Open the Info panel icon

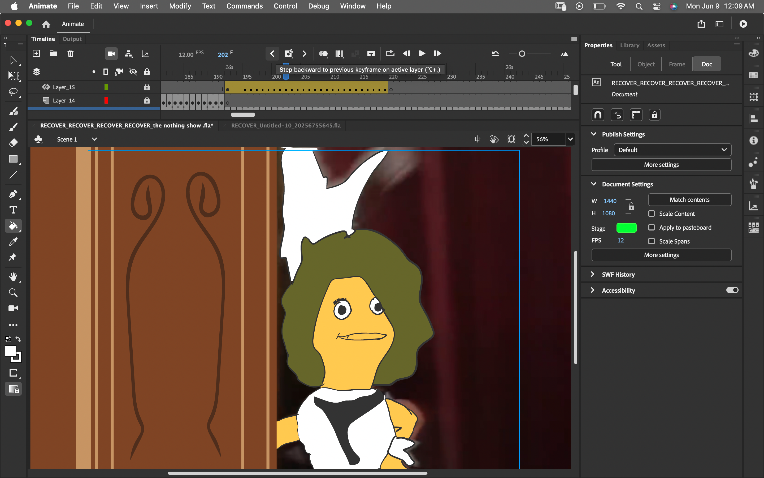pyautogui.click(x=754, y=140)
